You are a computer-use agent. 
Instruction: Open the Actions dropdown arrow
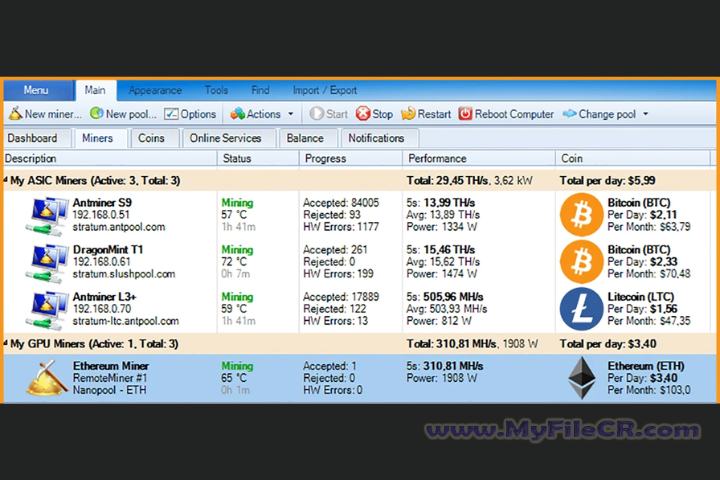pos(291,114)
